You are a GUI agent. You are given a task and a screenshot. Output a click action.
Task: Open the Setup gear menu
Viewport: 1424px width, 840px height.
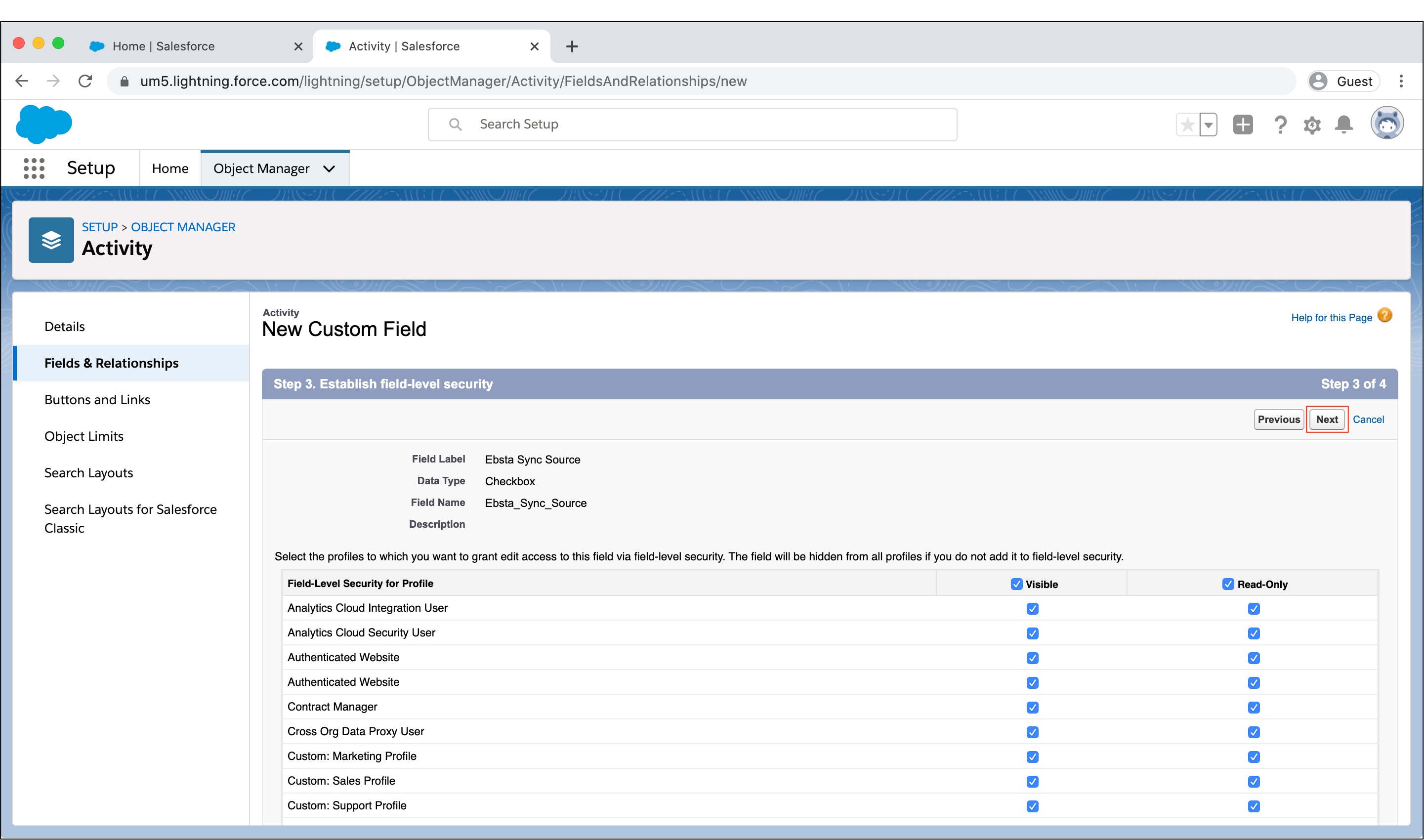[x=1312, y=125]
